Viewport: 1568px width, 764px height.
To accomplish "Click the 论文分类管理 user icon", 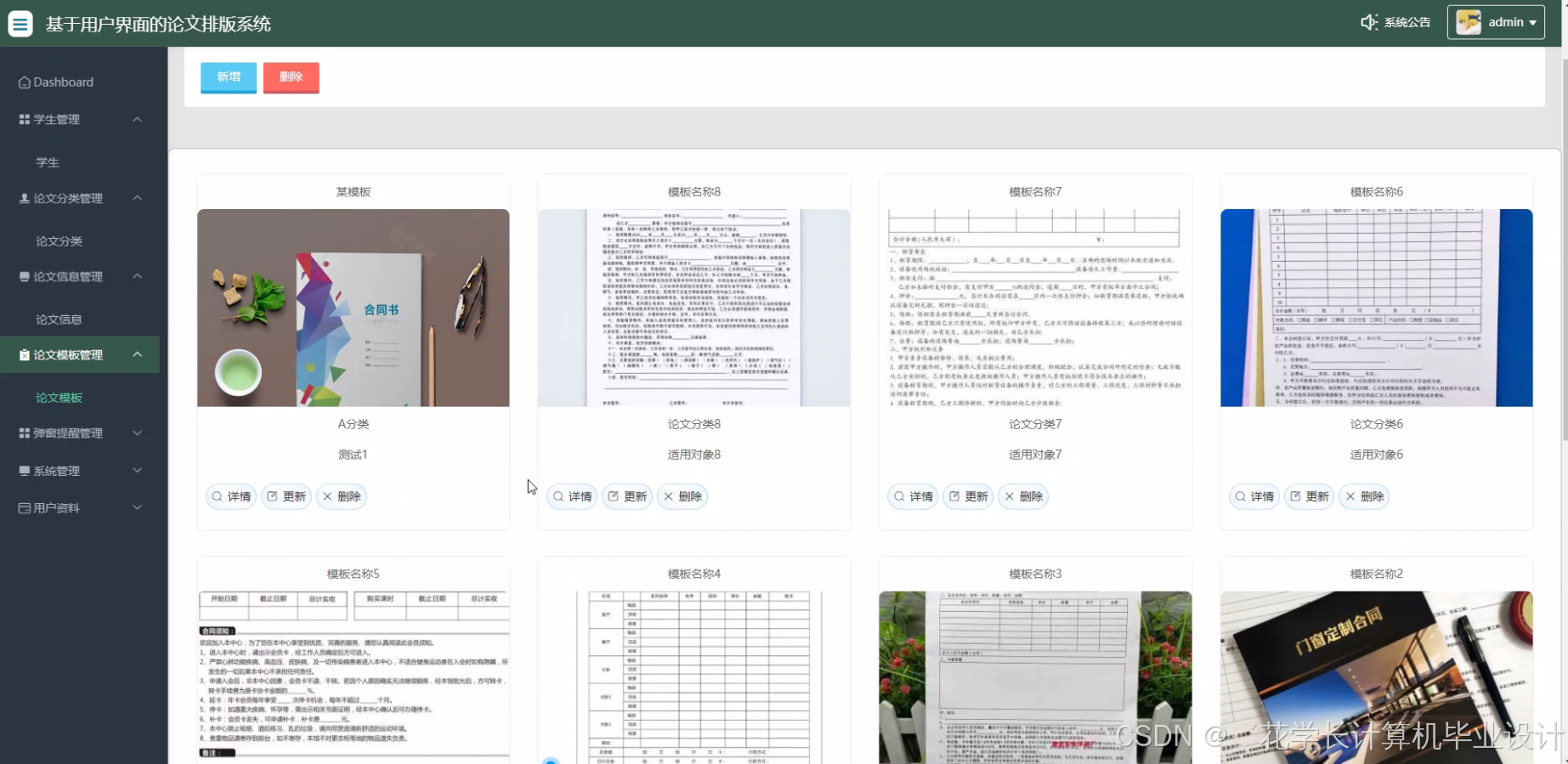I will 25,198.
